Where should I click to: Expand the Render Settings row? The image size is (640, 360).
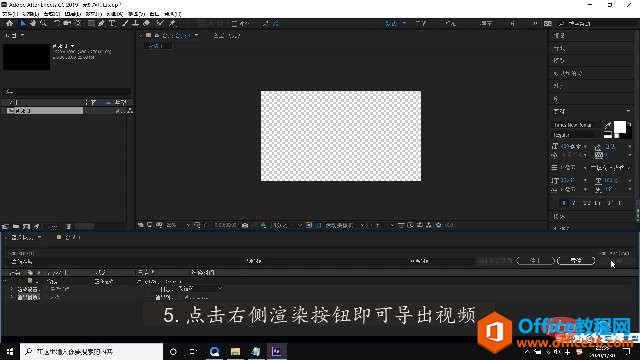[x=11, y=289]
